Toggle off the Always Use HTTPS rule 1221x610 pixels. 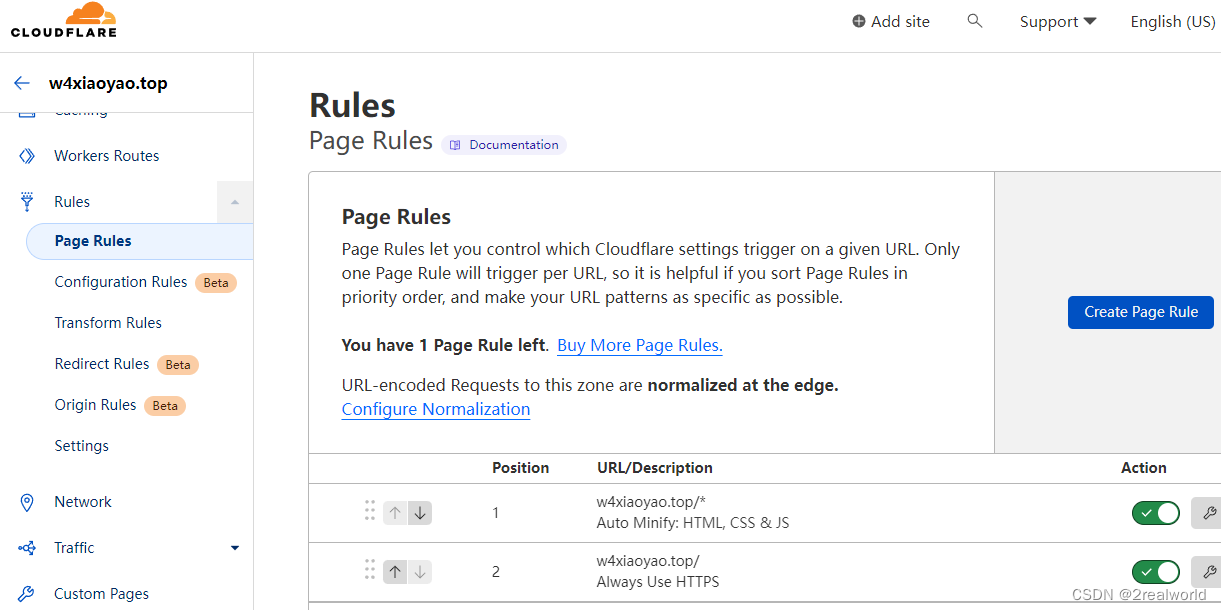[x=1155, y=572]
